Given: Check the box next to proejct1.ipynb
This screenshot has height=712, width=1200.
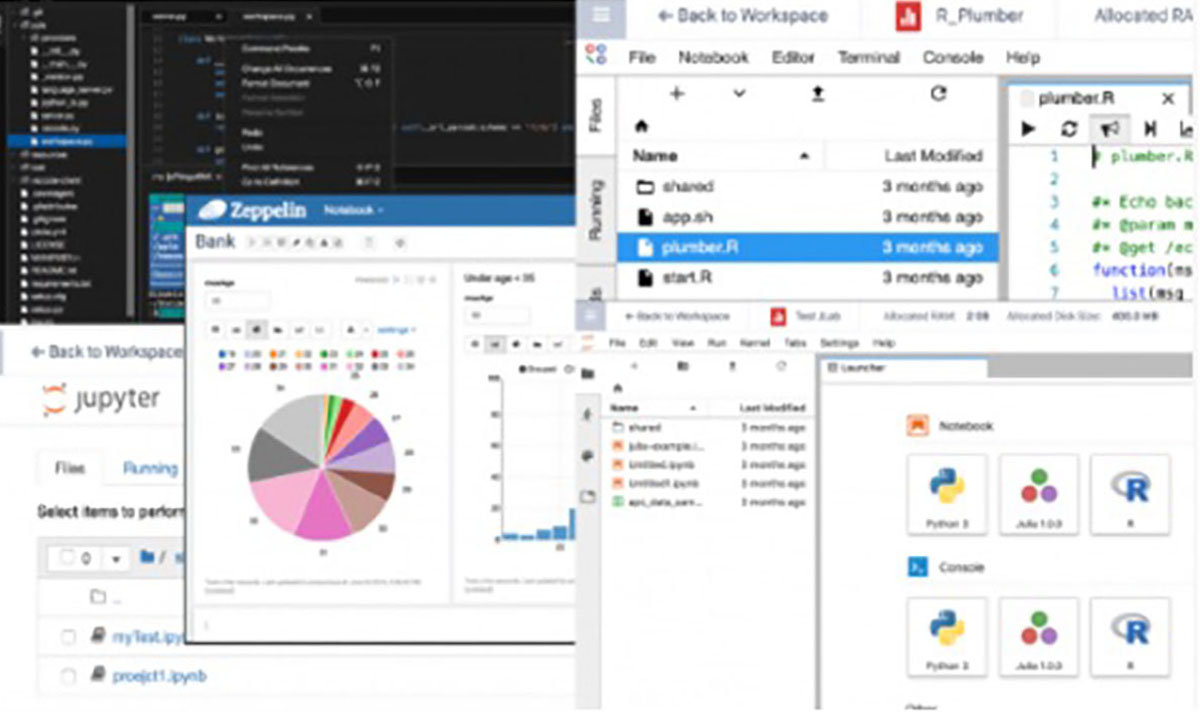Looking at the screenshot, I should pyautogui.click(x=68, y=676).
